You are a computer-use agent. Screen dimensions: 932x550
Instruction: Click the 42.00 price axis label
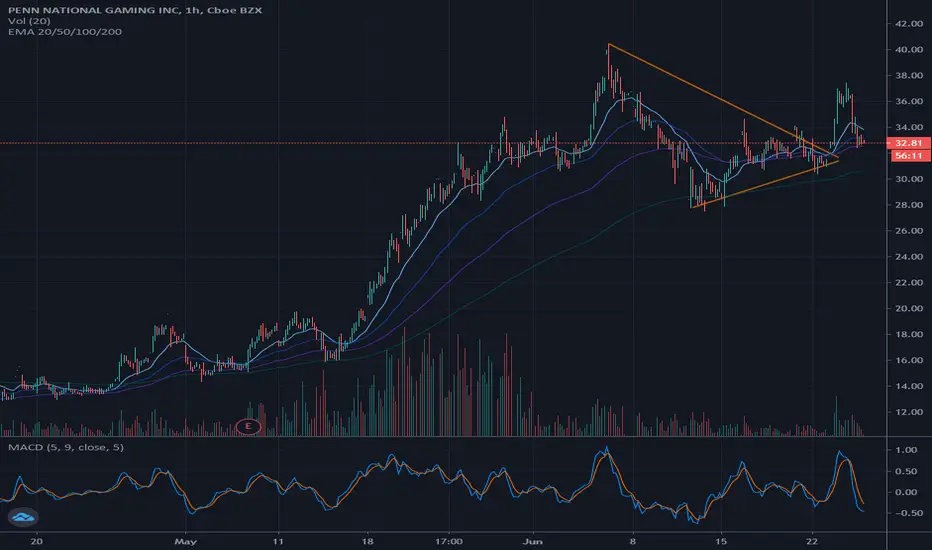pyautogui.click(x=909, y=24)
